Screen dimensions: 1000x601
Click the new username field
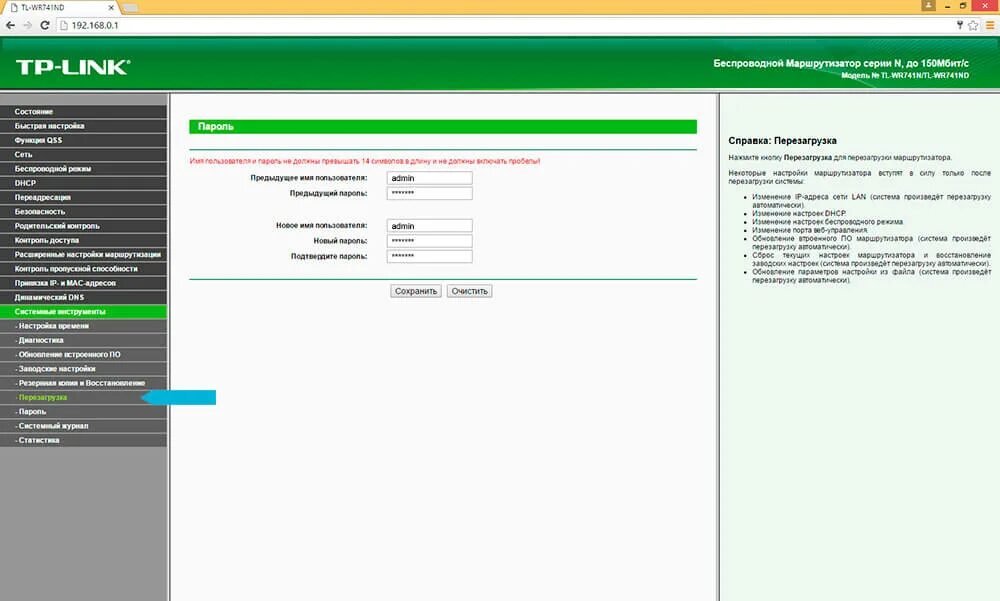429,226
